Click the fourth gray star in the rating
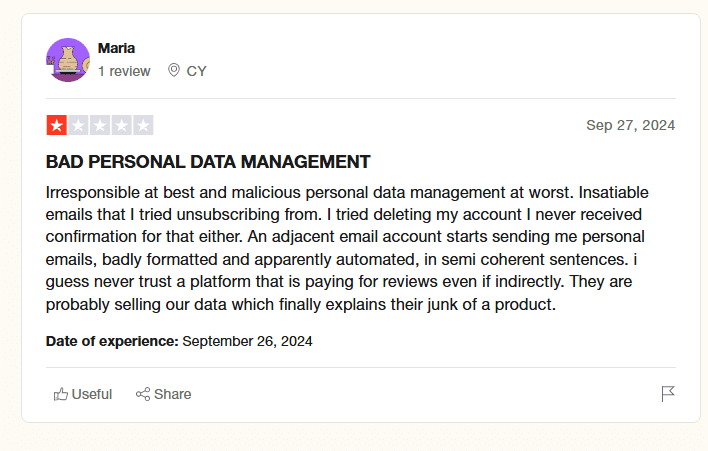This screenshot has height=451, width=708. (122, 126)
